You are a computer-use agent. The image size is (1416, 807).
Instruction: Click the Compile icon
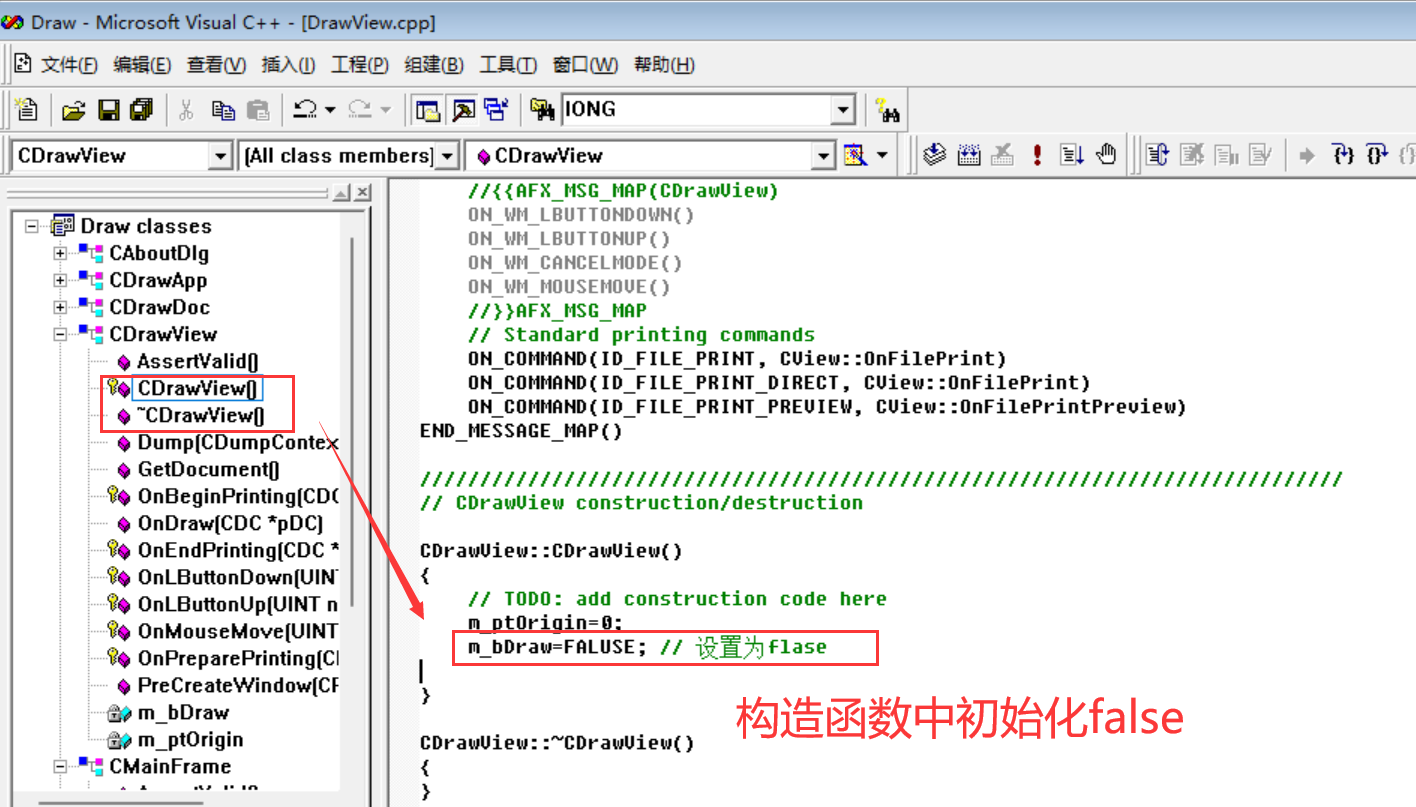tap(934, 155)
